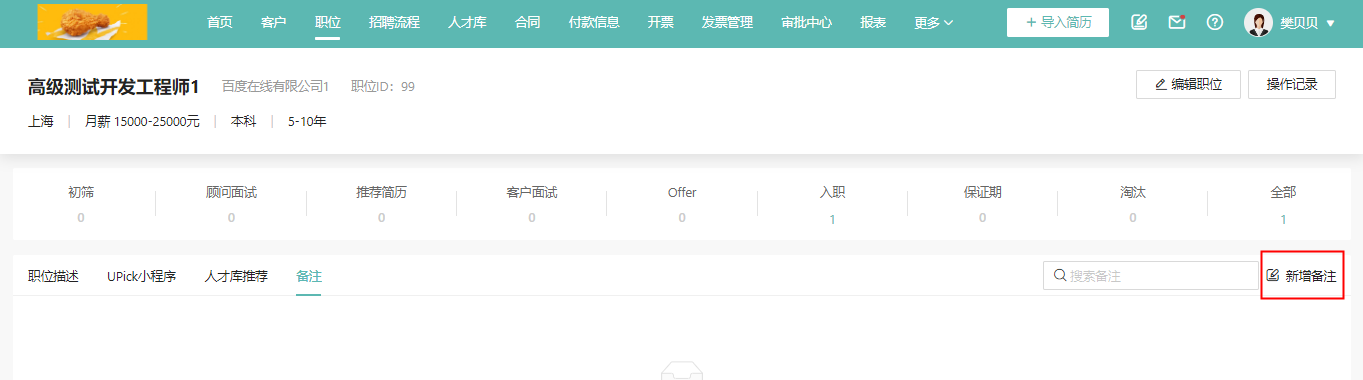The height and width of the screenshot is (380, 1363).
Task: Click the company name 百度在线有限公司1
Action: click(275, 87)
